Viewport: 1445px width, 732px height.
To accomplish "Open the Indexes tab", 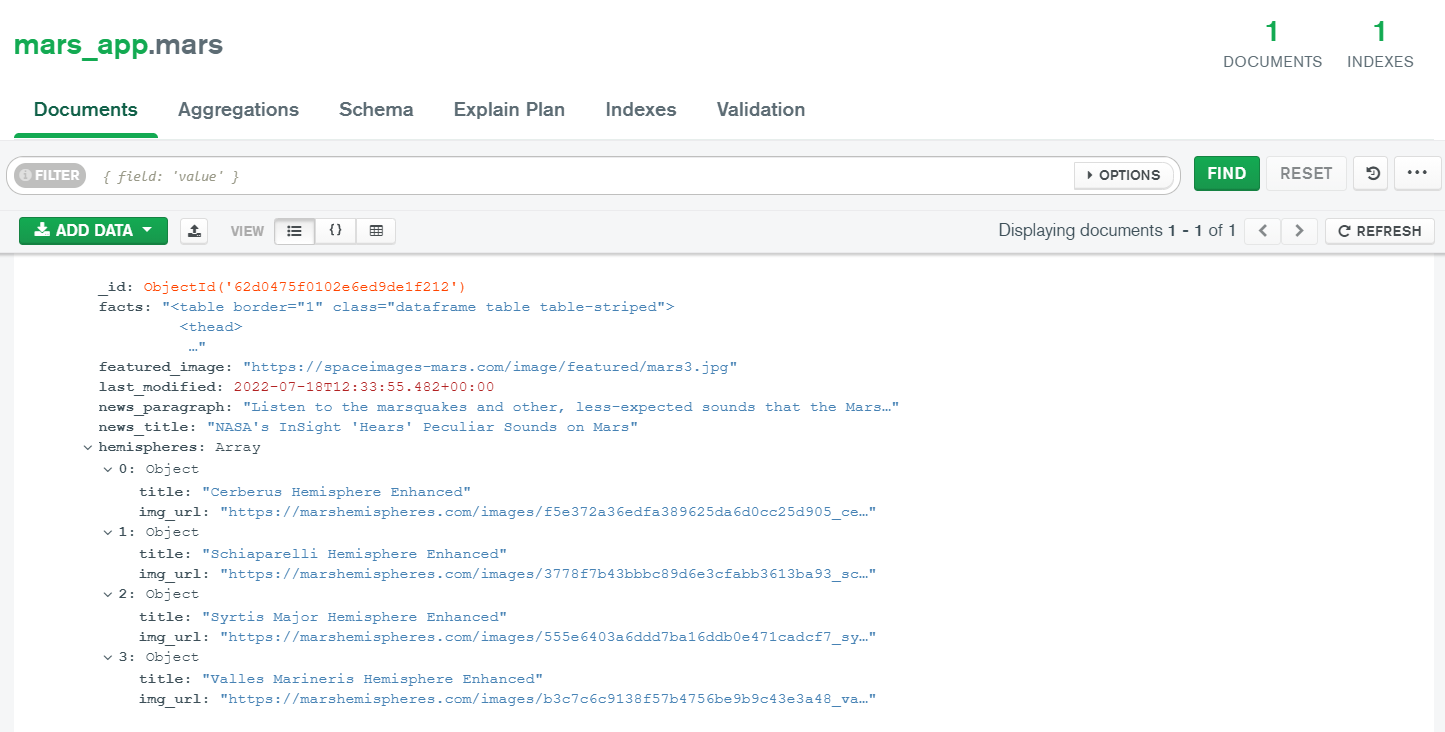I will point(641,110).
